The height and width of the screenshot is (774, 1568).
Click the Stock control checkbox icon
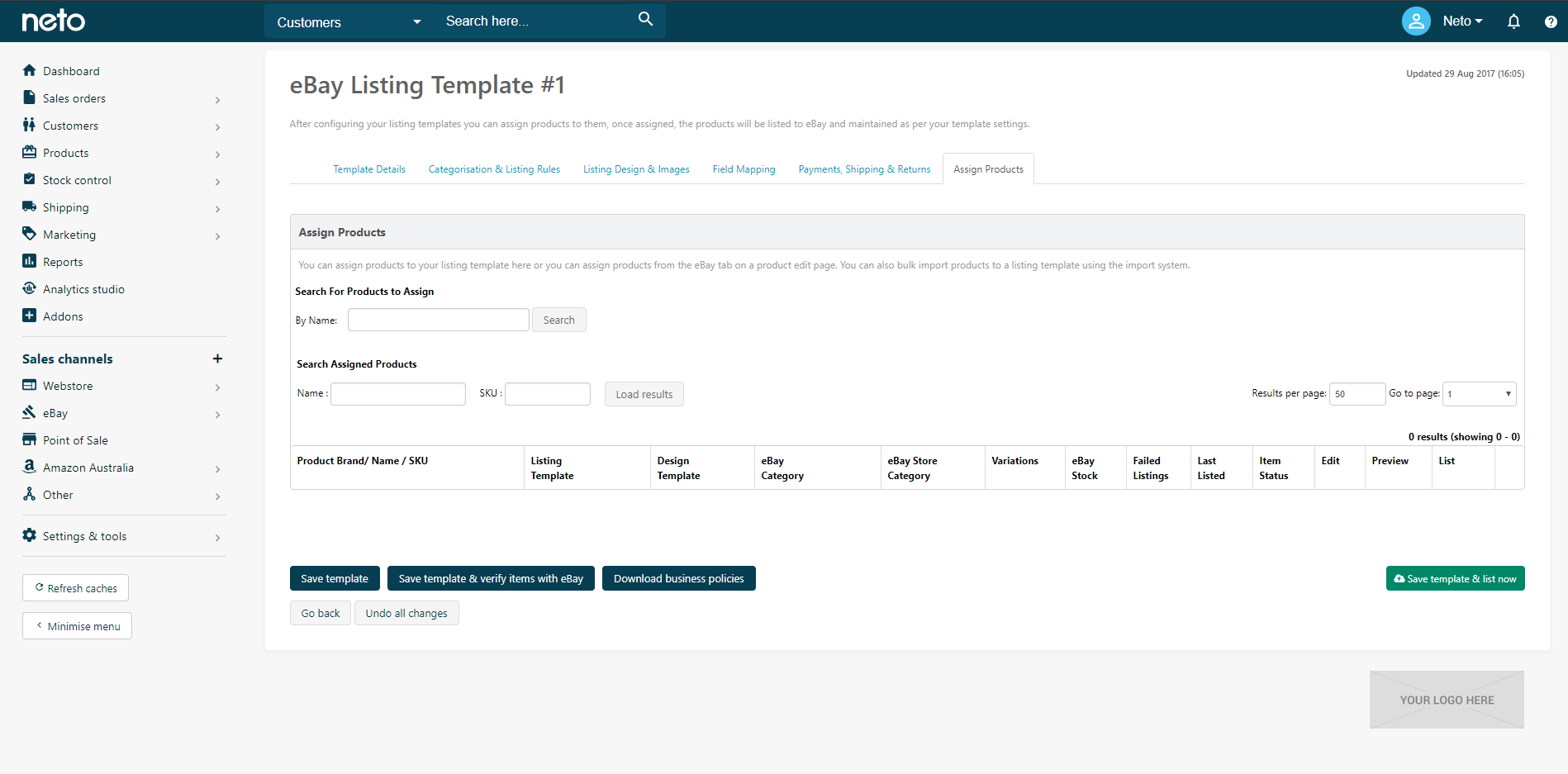click(30, 179)
